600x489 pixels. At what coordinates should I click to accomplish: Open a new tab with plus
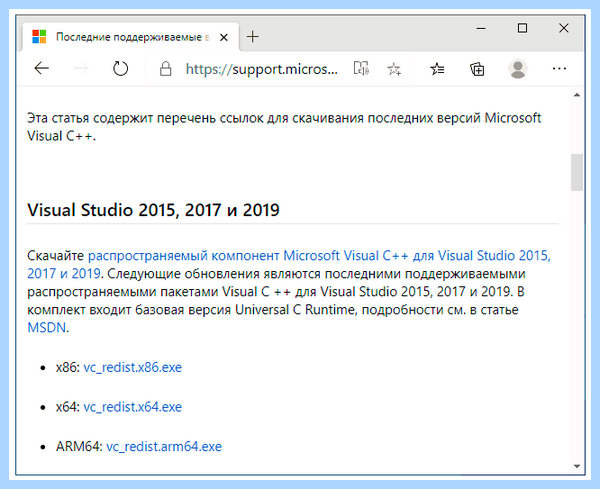pos(253,37)
